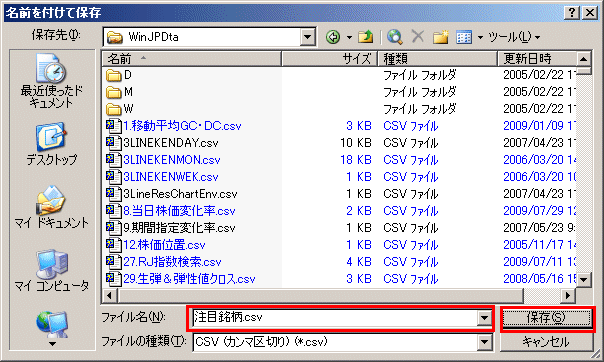Click the 18 KB size of 3LINEKENMON.csv
Screen dimensions: 604x362
pyautogui.click(x=356, y=159)
